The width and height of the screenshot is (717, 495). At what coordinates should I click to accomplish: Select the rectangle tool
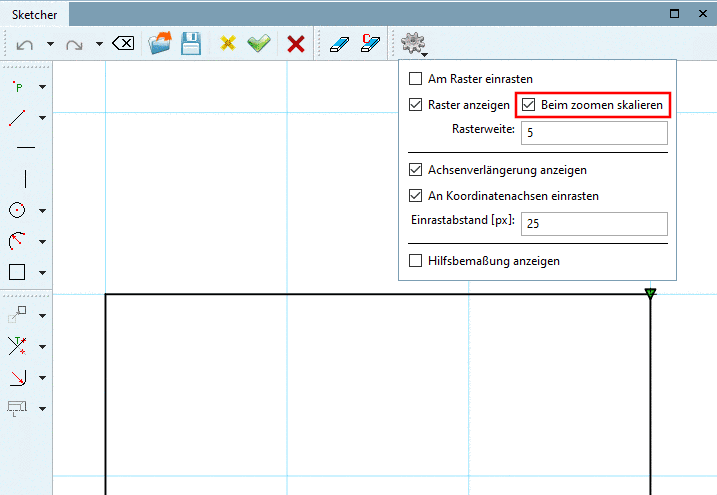point(17,272)
